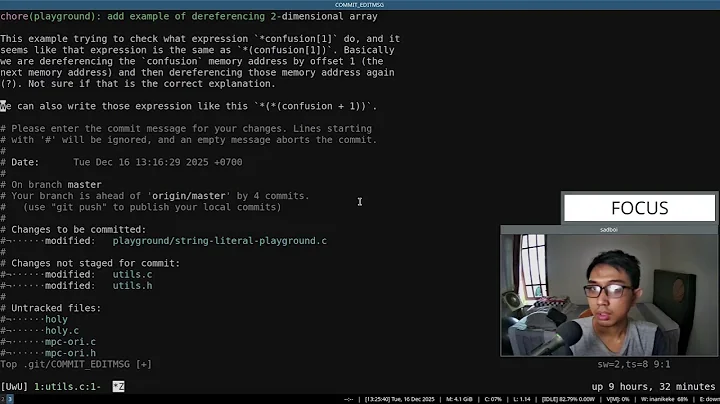Click 'origin/master' in the branch status line
The width and height of the screenshot is (720, 404).
click(189, 196)
